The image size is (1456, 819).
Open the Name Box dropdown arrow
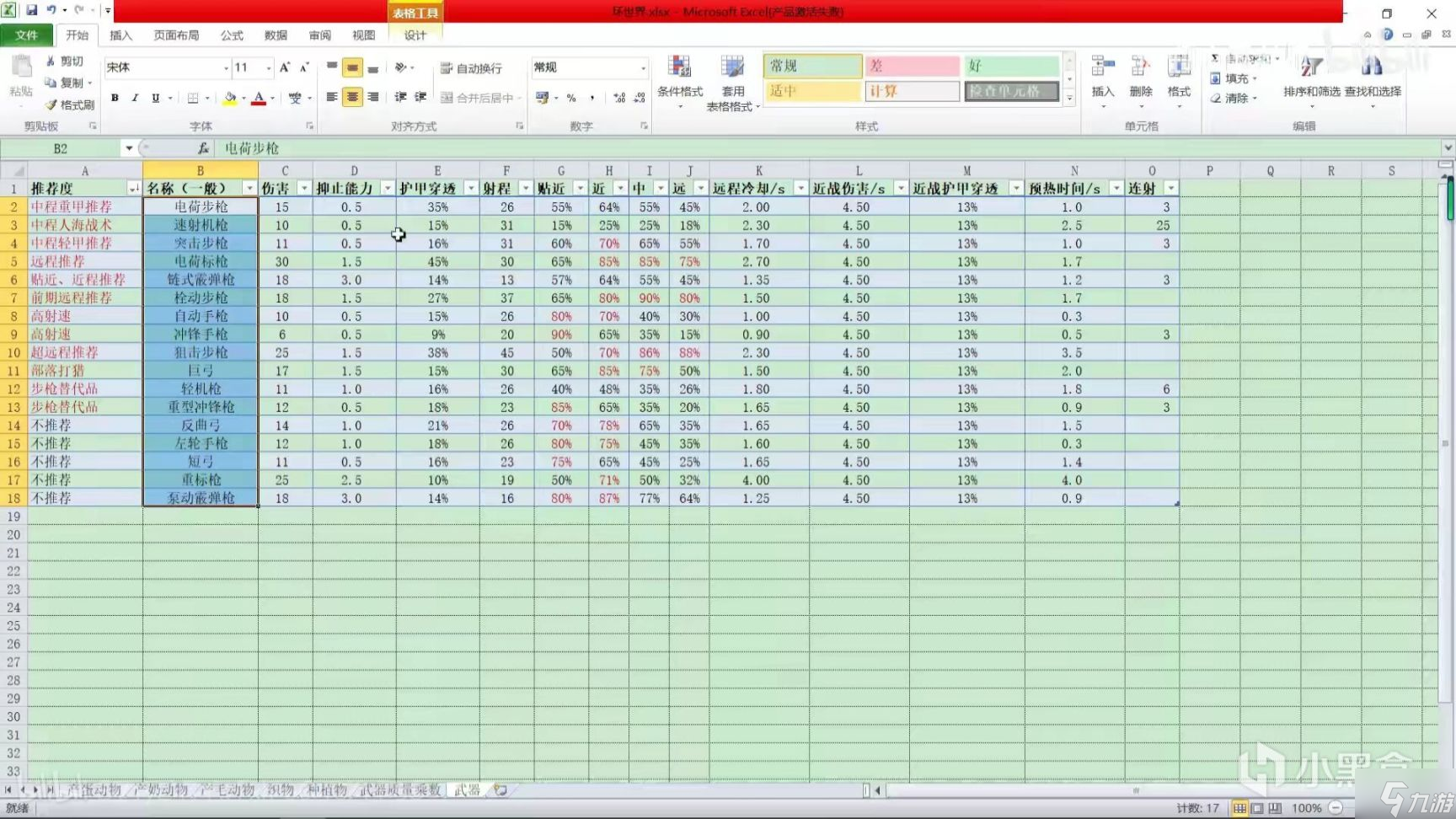pos(129,148)
